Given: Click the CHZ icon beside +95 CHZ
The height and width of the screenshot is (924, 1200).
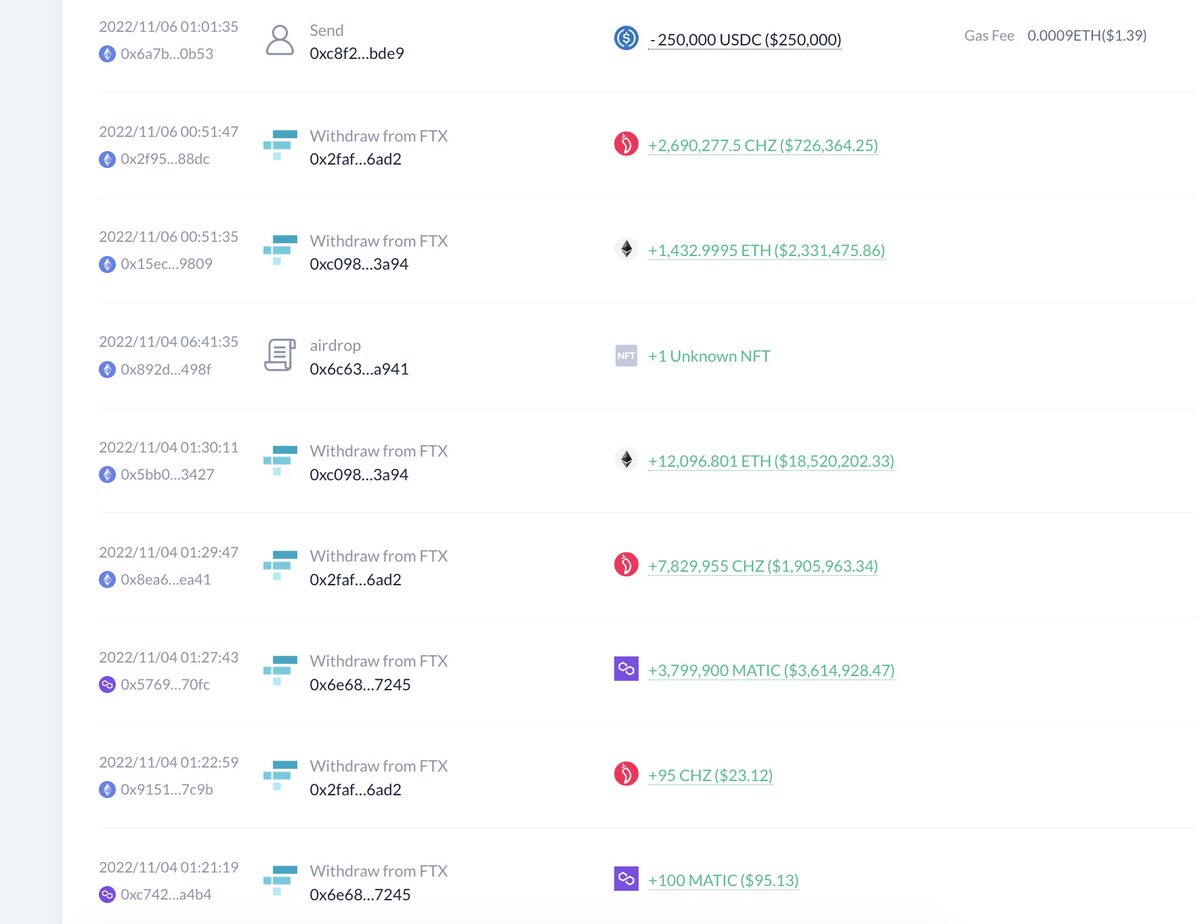Looking at the screenshot, I should pyautogui.click(x=626, y=774).
